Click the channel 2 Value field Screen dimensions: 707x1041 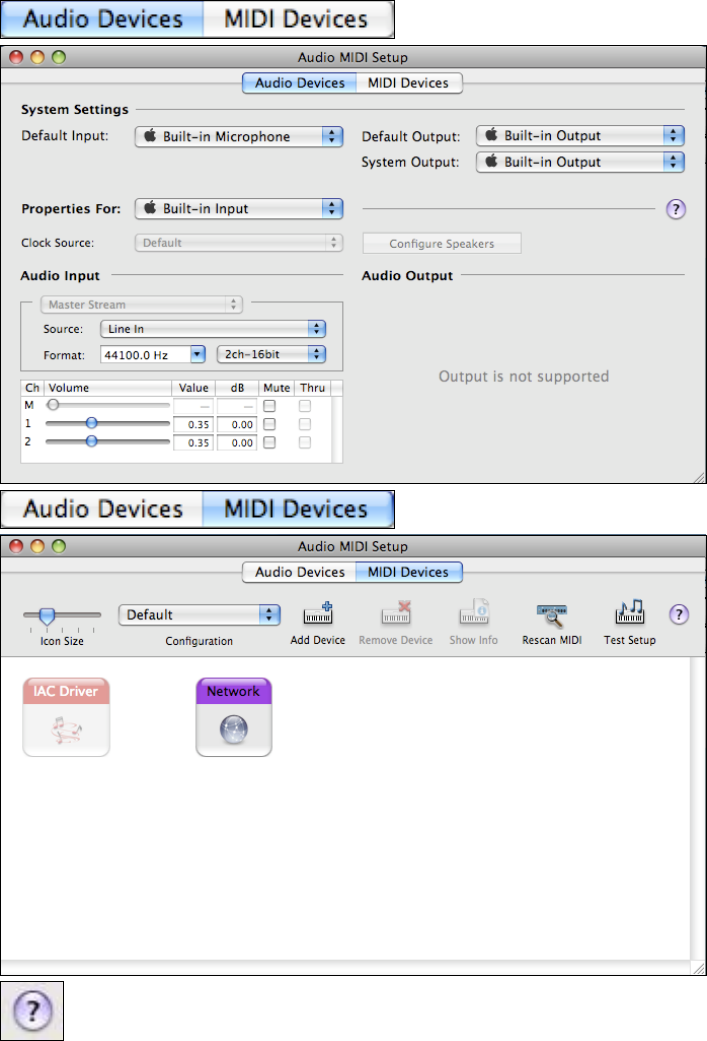coord(193,443)
